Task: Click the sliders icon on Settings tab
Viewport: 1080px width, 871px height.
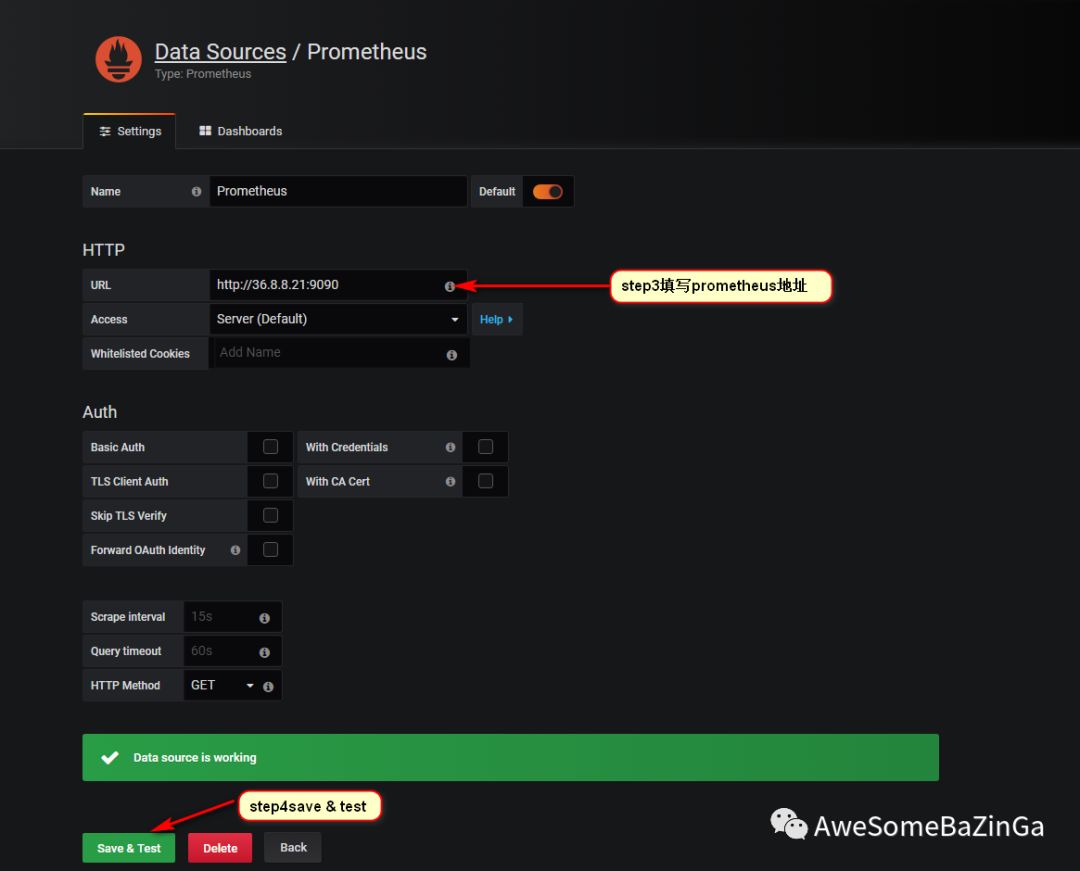Action: point(105,131)
